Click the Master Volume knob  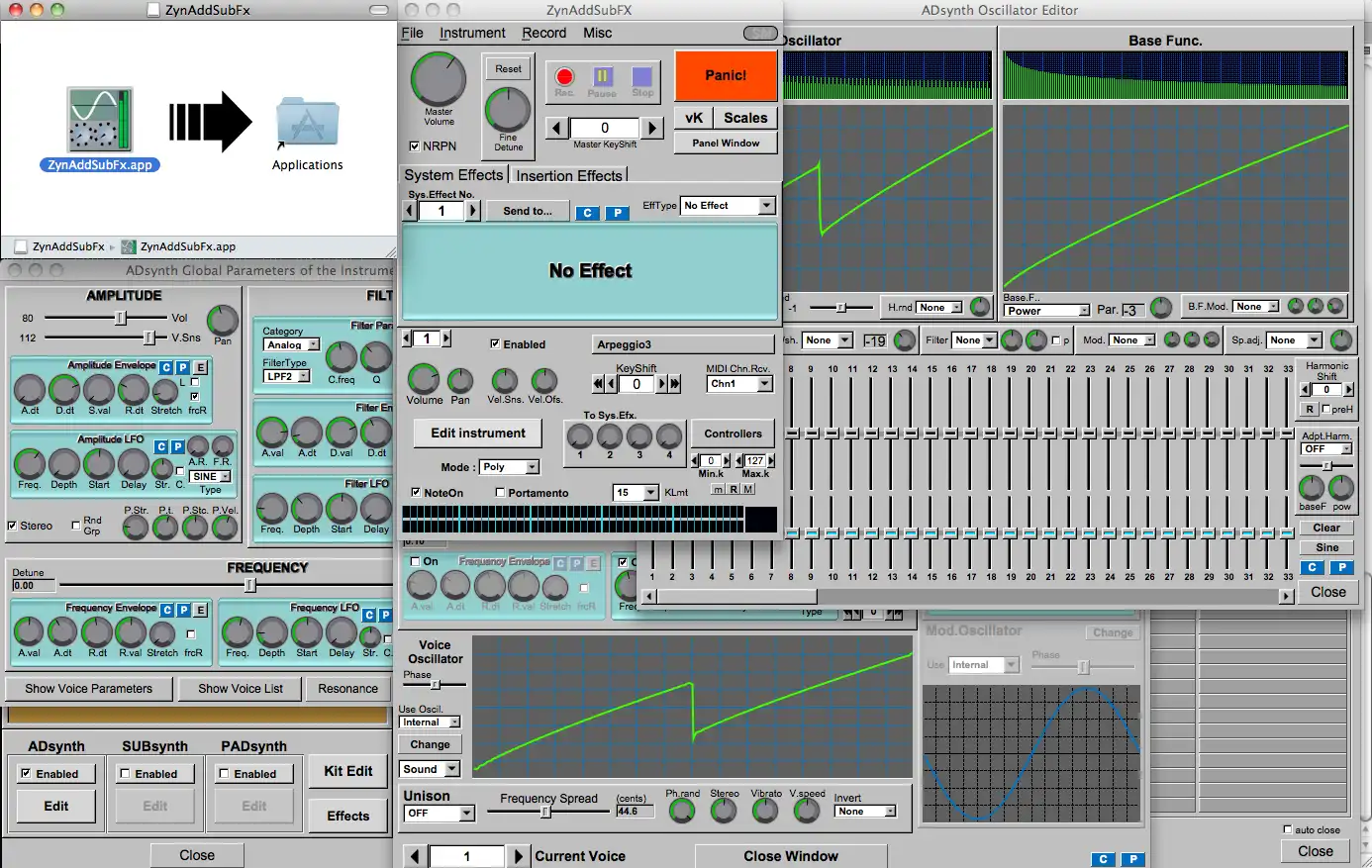coord(439,79)
